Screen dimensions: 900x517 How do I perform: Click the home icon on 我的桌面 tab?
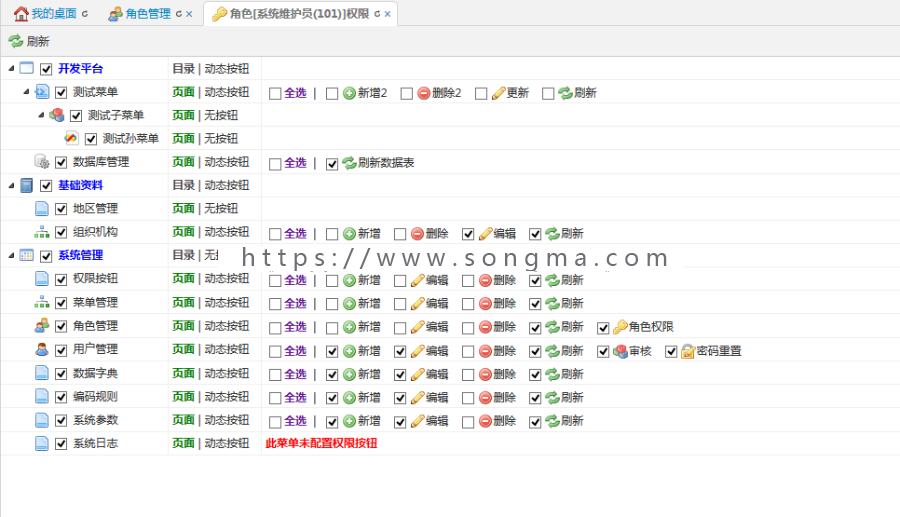(21, 14)
